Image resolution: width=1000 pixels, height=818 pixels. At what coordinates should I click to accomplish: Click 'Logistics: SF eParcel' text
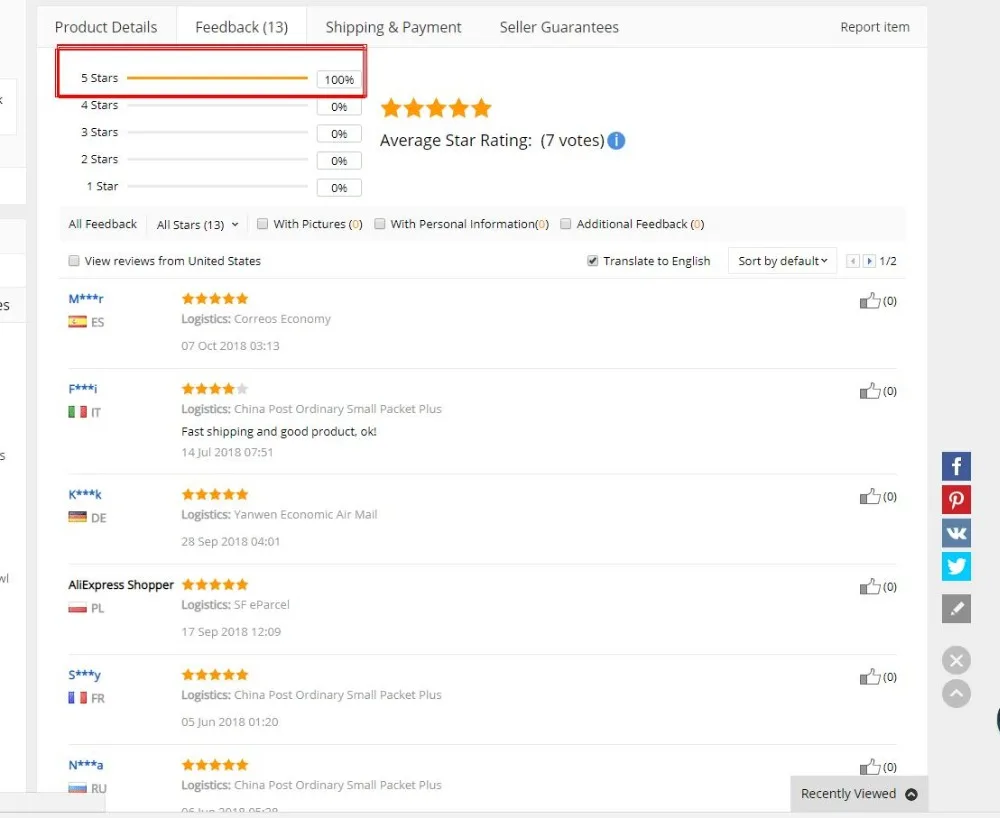point(235,604)
